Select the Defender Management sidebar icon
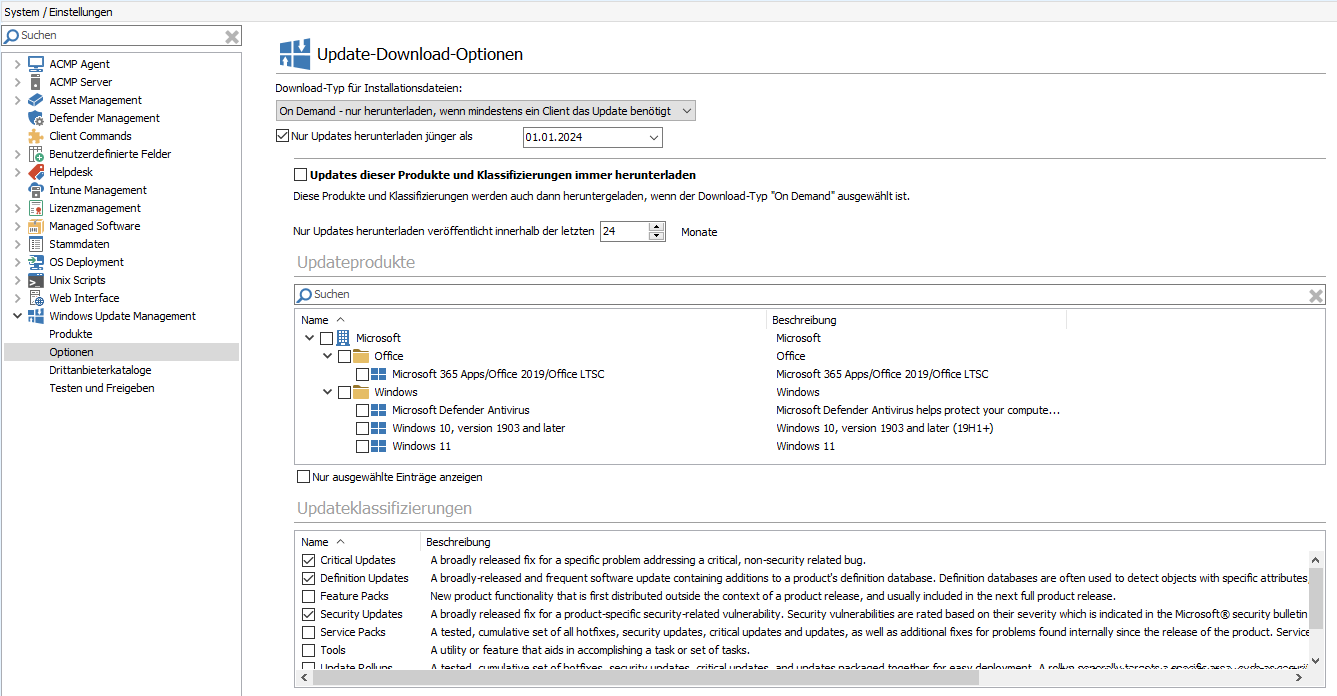This screenshot has height=696, width=1337. click(x=34, y=117)
